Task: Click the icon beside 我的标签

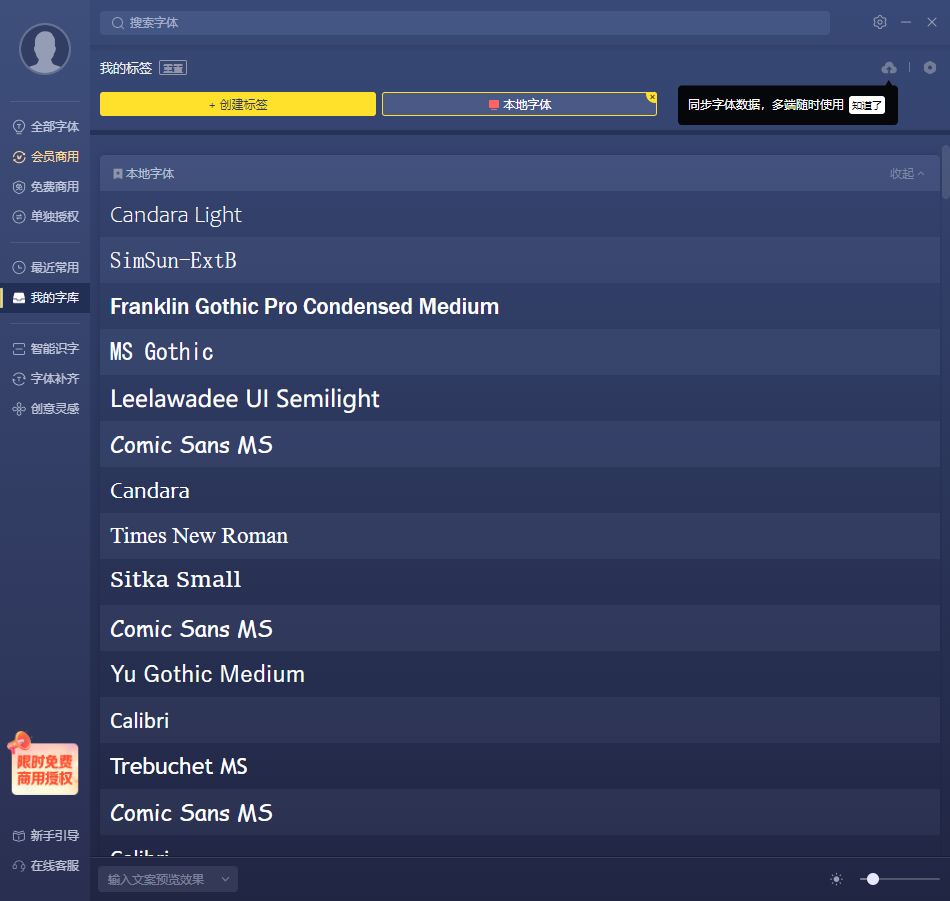Action: [x=173, y=68]
